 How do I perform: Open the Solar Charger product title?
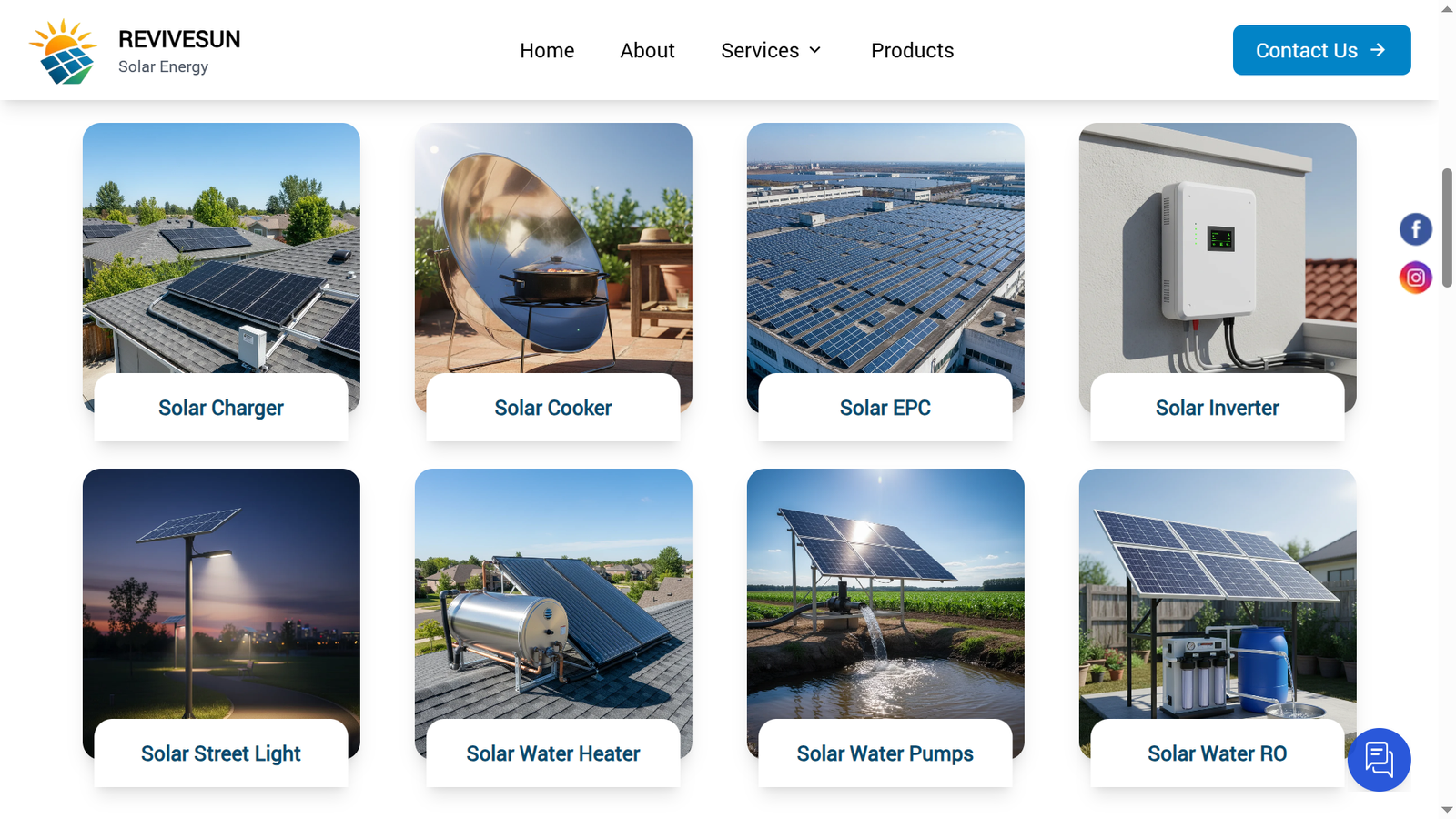pos(220,408)
